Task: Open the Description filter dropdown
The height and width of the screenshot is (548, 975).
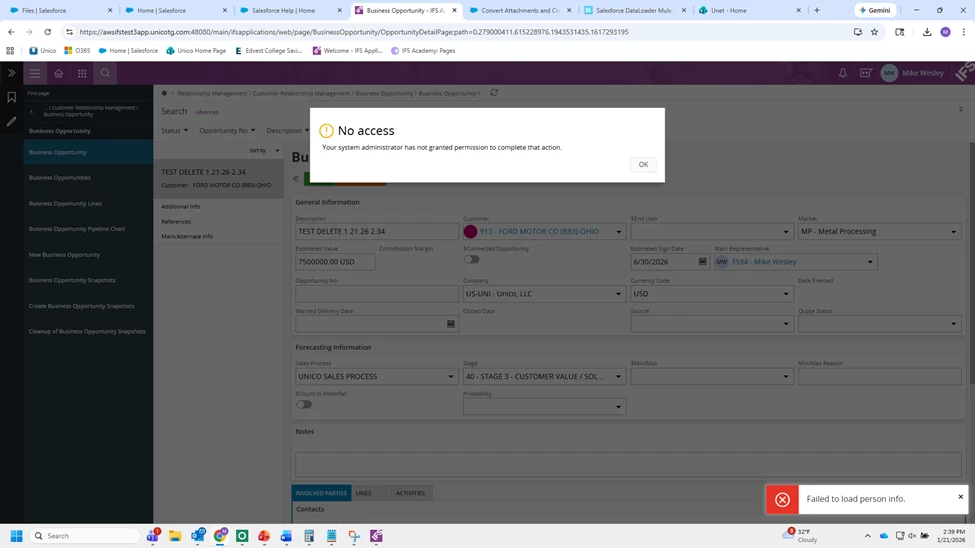Action: [x=287, y=131]
